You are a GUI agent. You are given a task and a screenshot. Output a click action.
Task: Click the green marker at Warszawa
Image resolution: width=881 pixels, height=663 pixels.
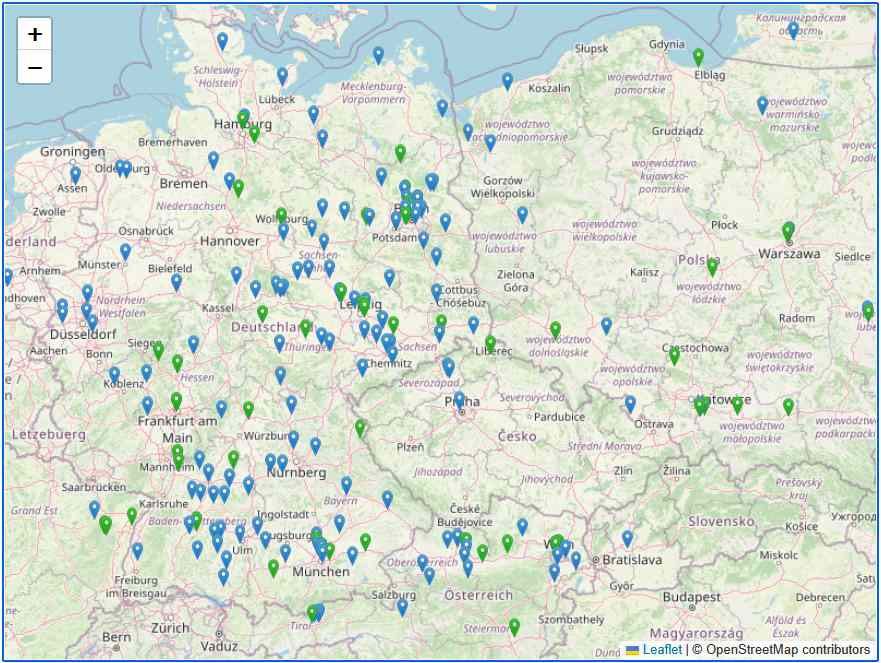pos(788,231)
